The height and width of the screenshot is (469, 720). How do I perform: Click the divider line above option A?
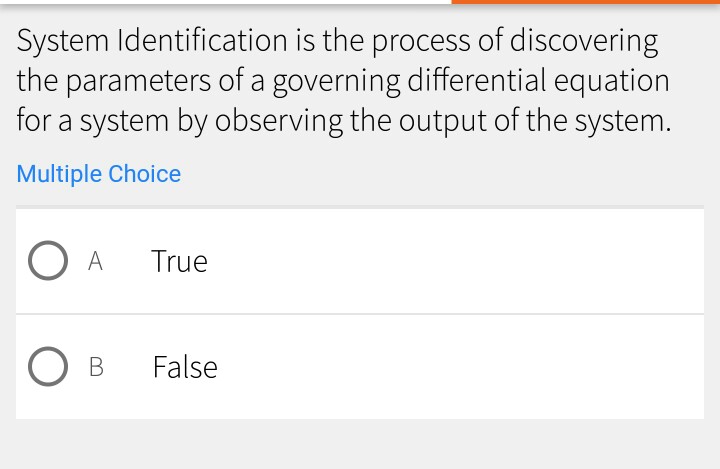[x=360, y=208]
